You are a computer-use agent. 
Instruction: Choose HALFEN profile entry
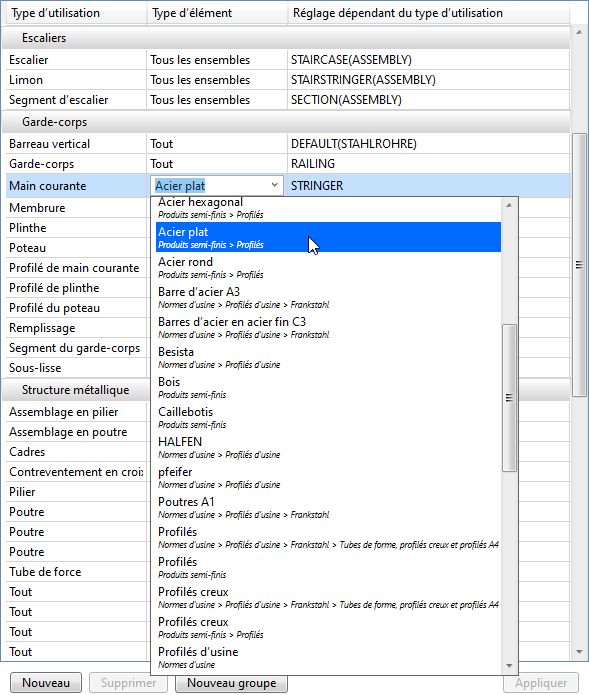point(328,447)
